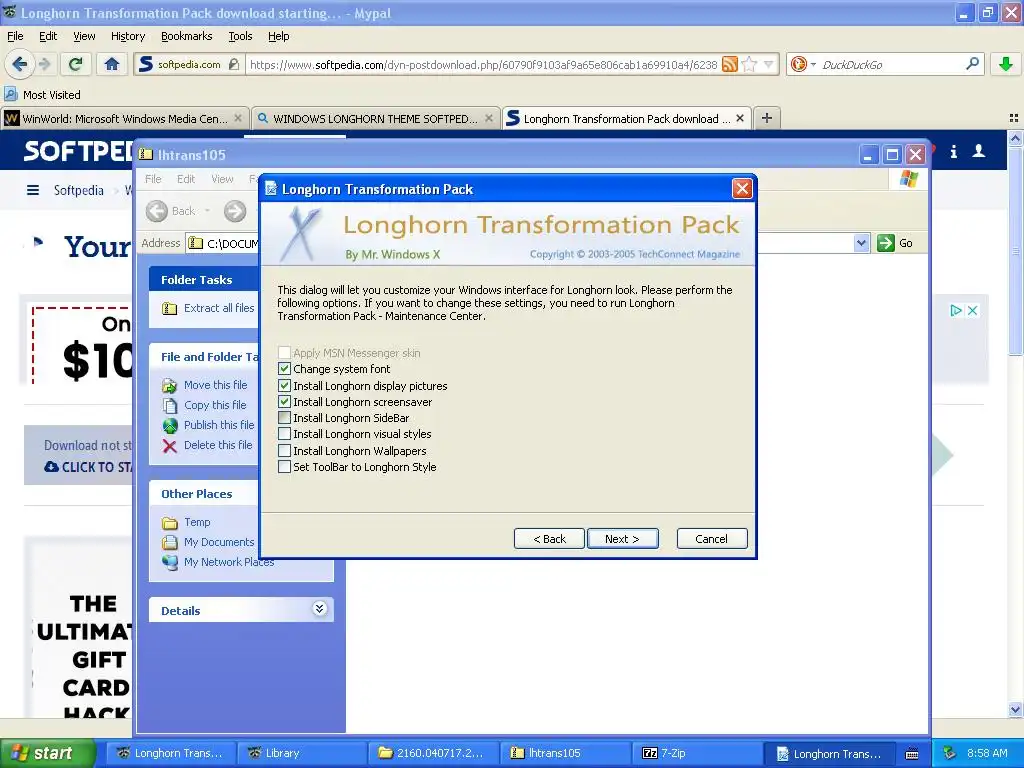
Task: Switch to 2160.040717.2 folder taskbar button
Action: click(433, 753)
